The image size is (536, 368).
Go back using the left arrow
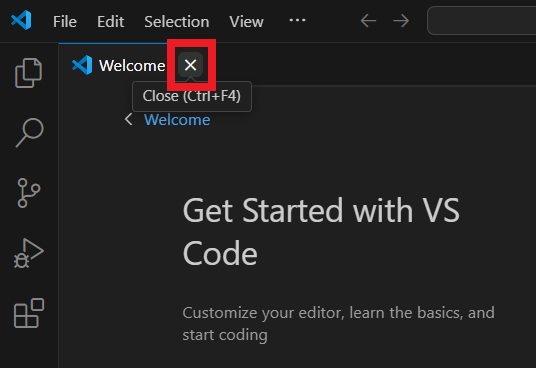click(x=368, y=21)
